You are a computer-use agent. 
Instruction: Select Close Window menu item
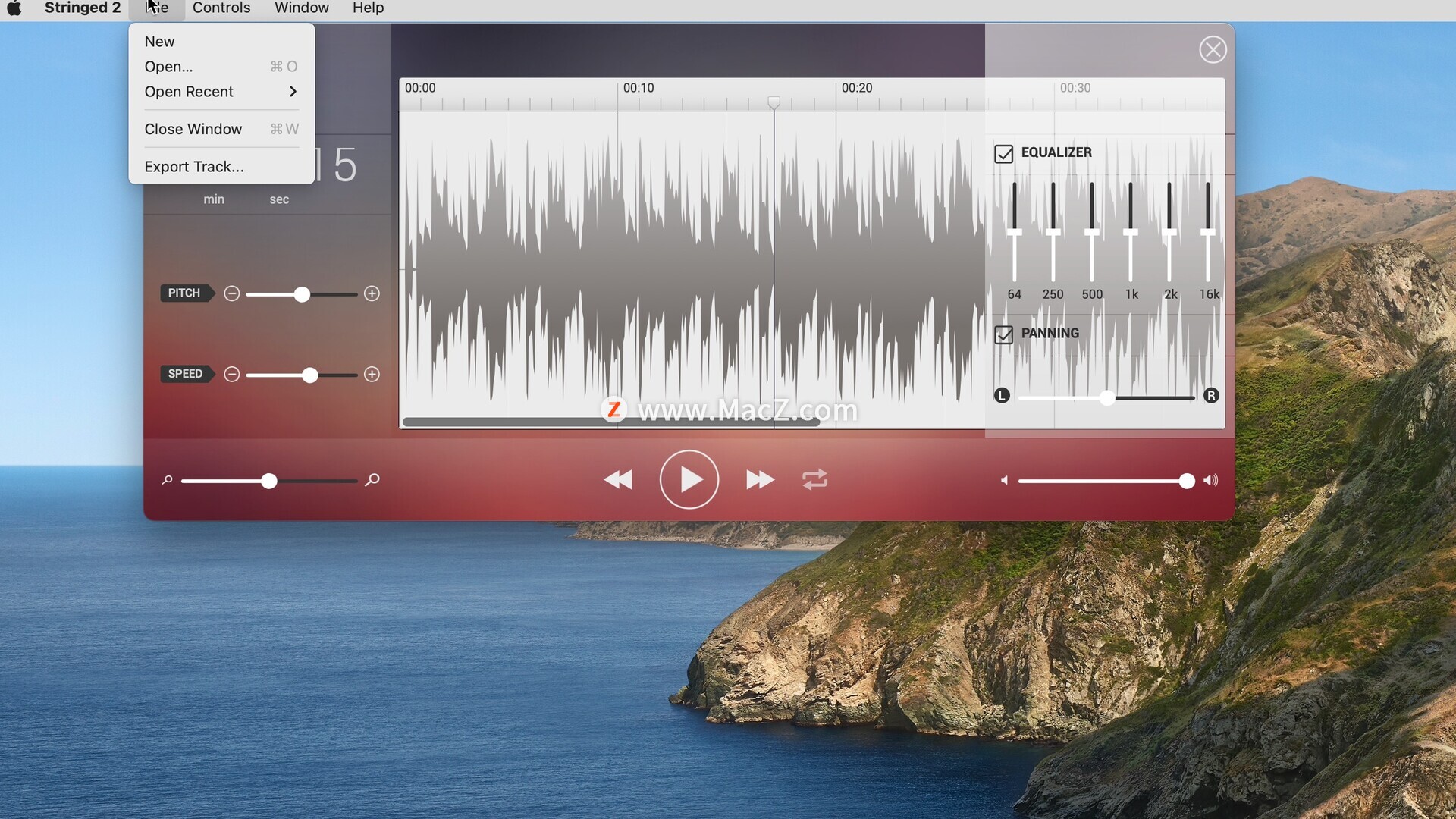click(x=221, y=129)
